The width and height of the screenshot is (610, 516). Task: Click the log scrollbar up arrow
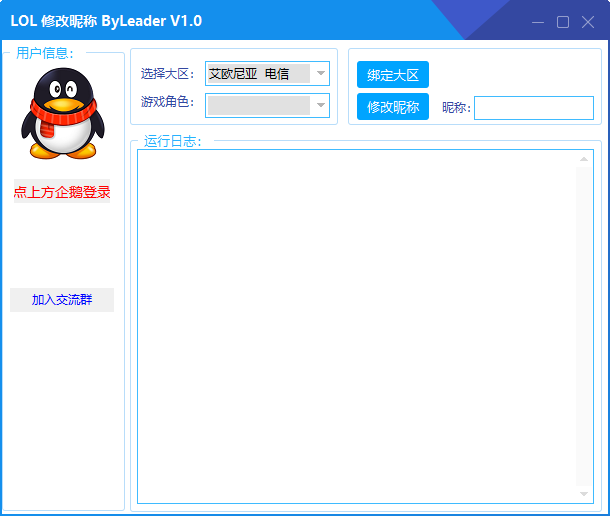[584, 159]
